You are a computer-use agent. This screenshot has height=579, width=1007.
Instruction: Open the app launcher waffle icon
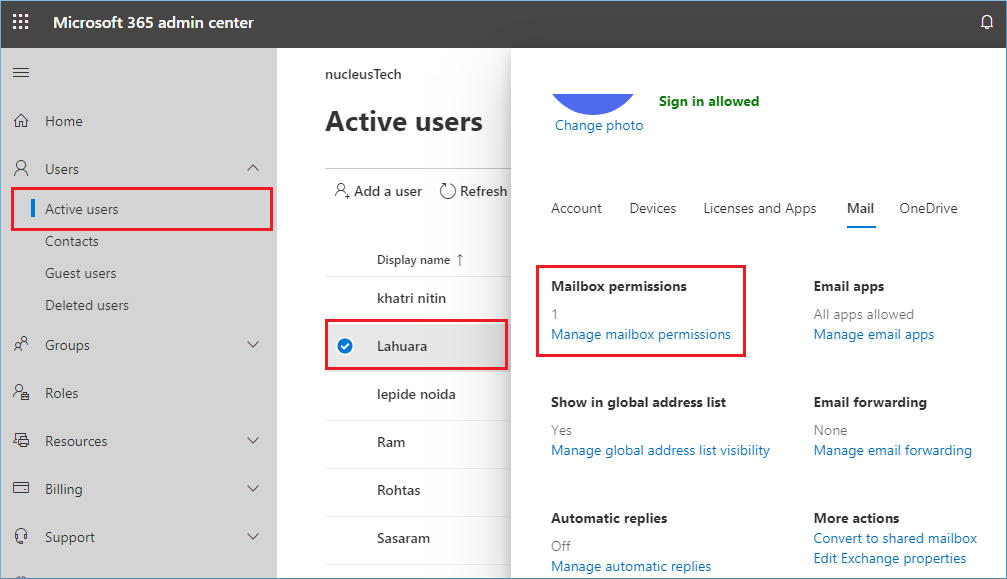20,22
